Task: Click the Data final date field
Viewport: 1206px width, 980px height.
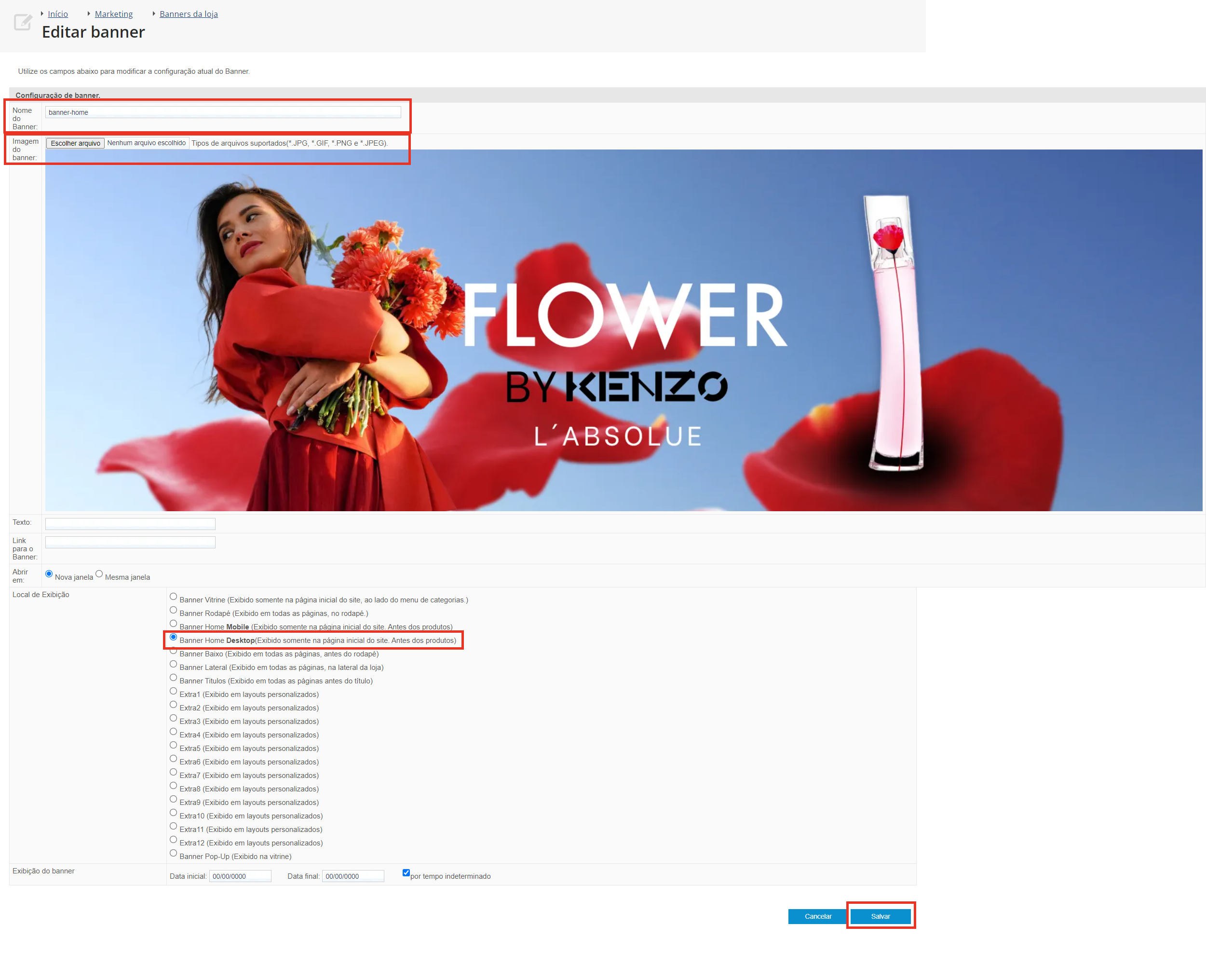Action: 353,877
